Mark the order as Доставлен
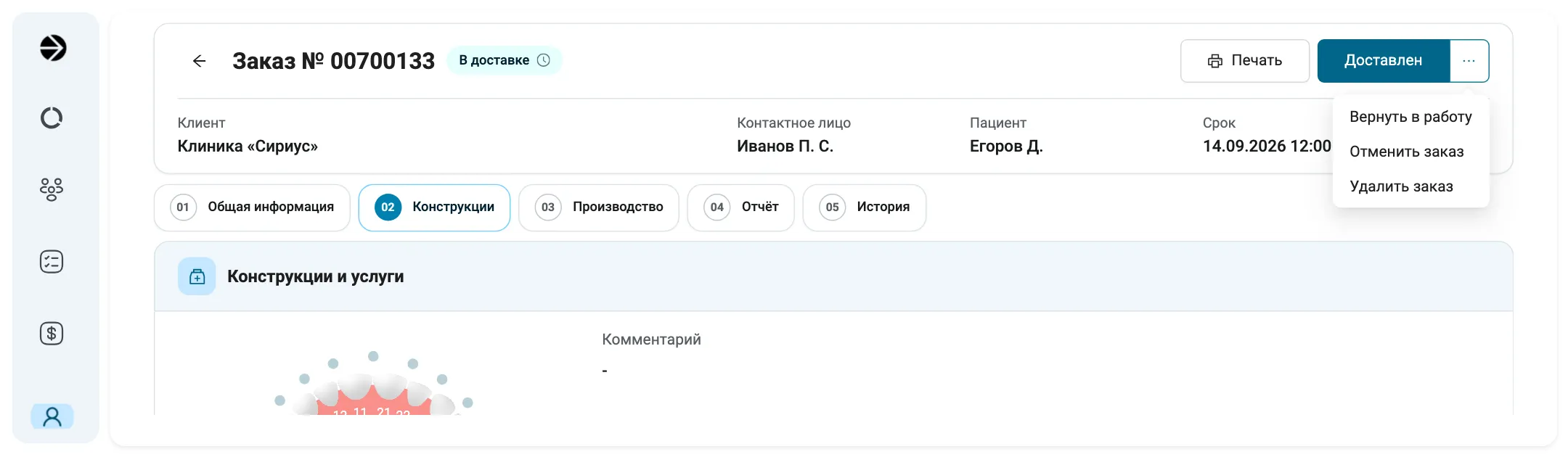The height and width of the screenshot is (457, 1568). tap(1384, 61)
